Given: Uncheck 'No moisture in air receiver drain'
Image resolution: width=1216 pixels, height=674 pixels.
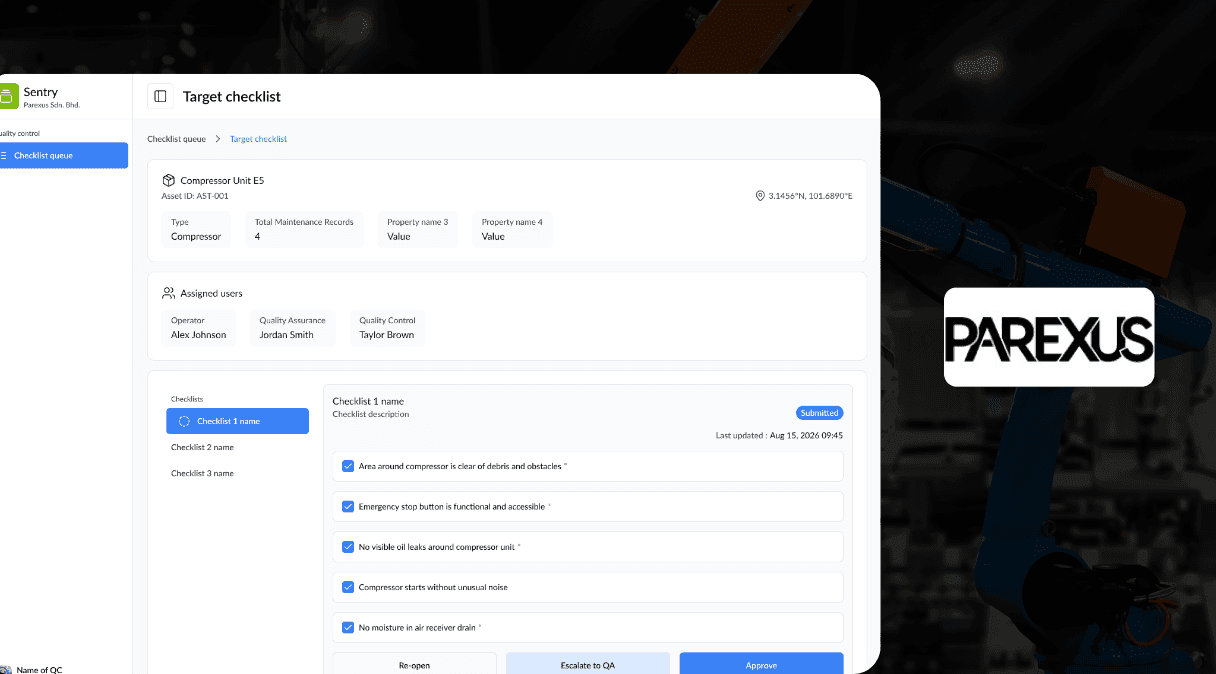Looking at the screenshot, I should tap(348, 627).
